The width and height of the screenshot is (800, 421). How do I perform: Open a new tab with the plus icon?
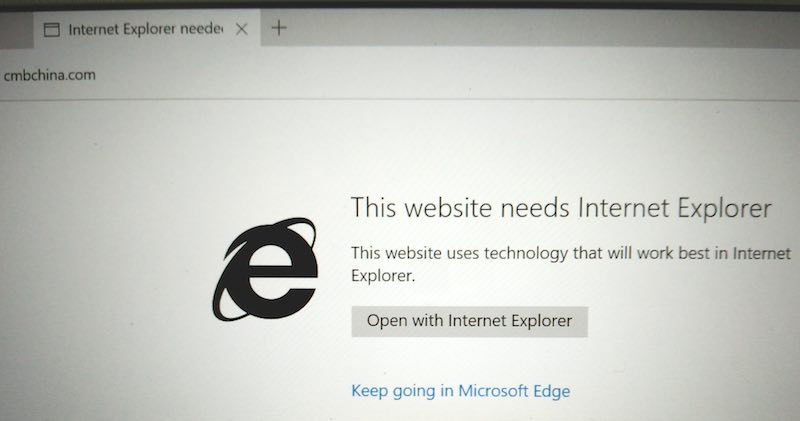click(279, 28)
